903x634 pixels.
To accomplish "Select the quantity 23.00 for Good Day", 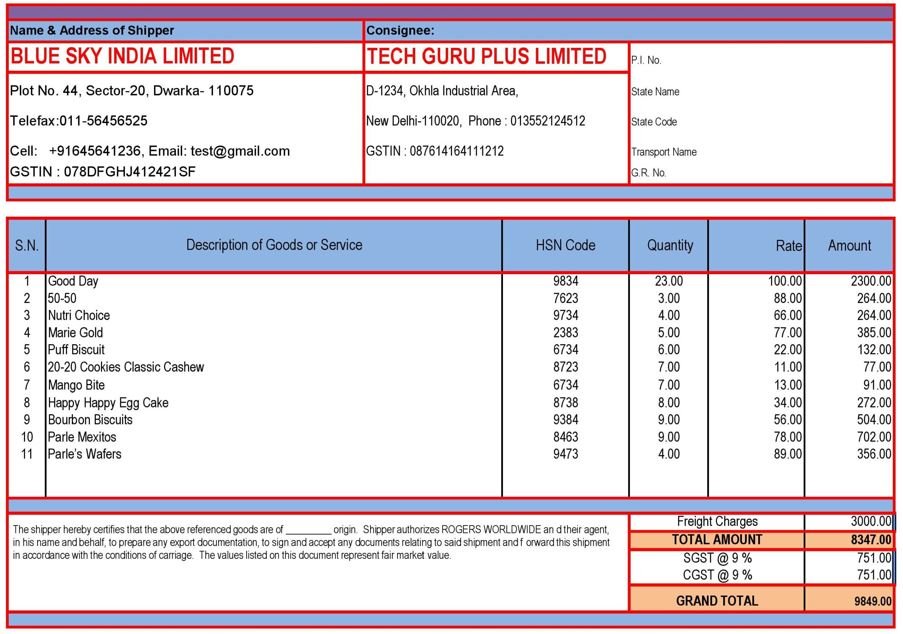I will 669,281.
